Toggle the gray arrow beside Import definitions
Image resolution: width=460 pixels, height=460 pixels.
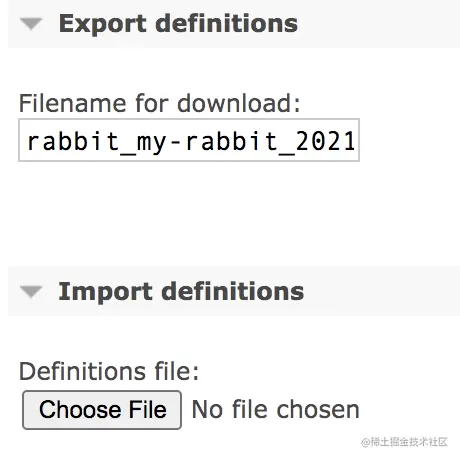point(31,292)
